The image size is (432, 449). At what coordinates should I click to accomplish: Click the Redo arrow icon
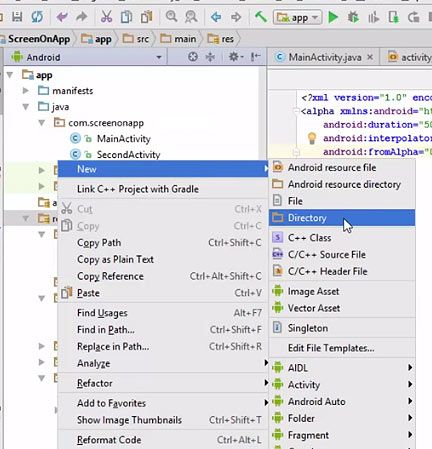[x=82, y=17]
